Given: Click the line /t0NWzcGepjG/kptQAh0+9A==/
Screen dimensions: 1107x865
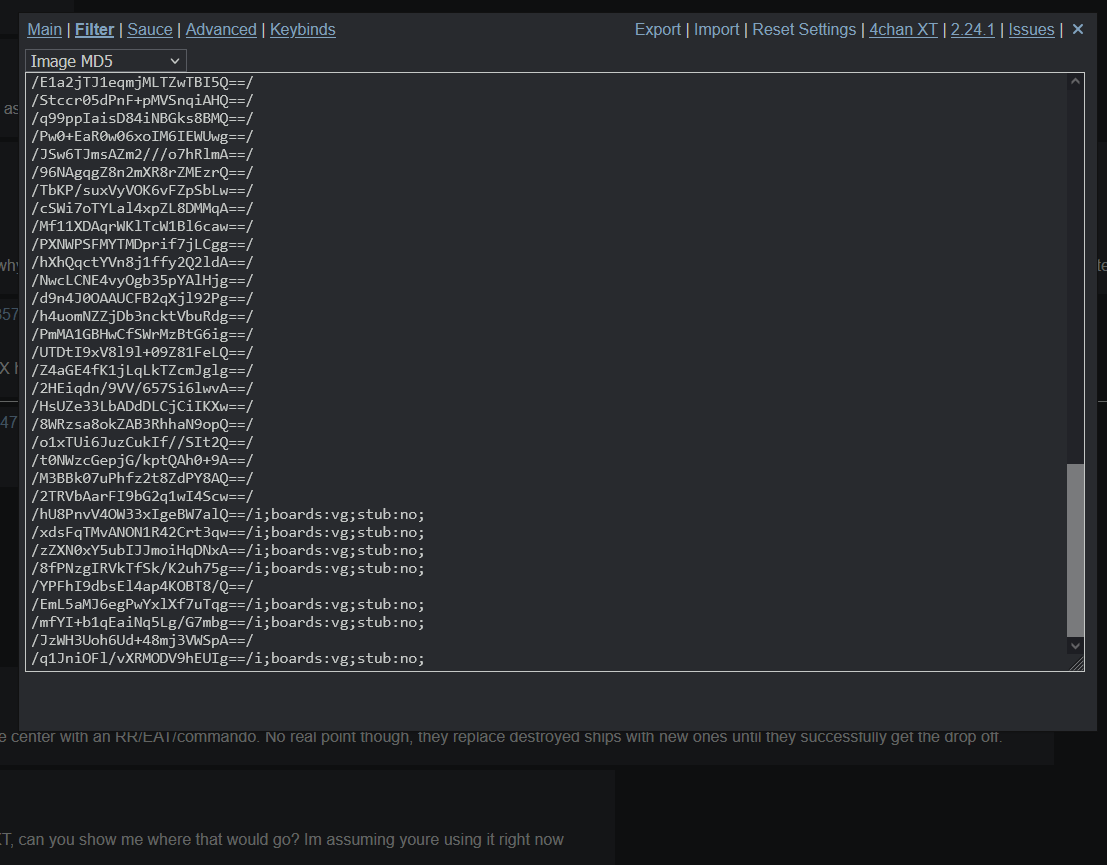Looking at the screenshot, I should click(x=142, y=460).
